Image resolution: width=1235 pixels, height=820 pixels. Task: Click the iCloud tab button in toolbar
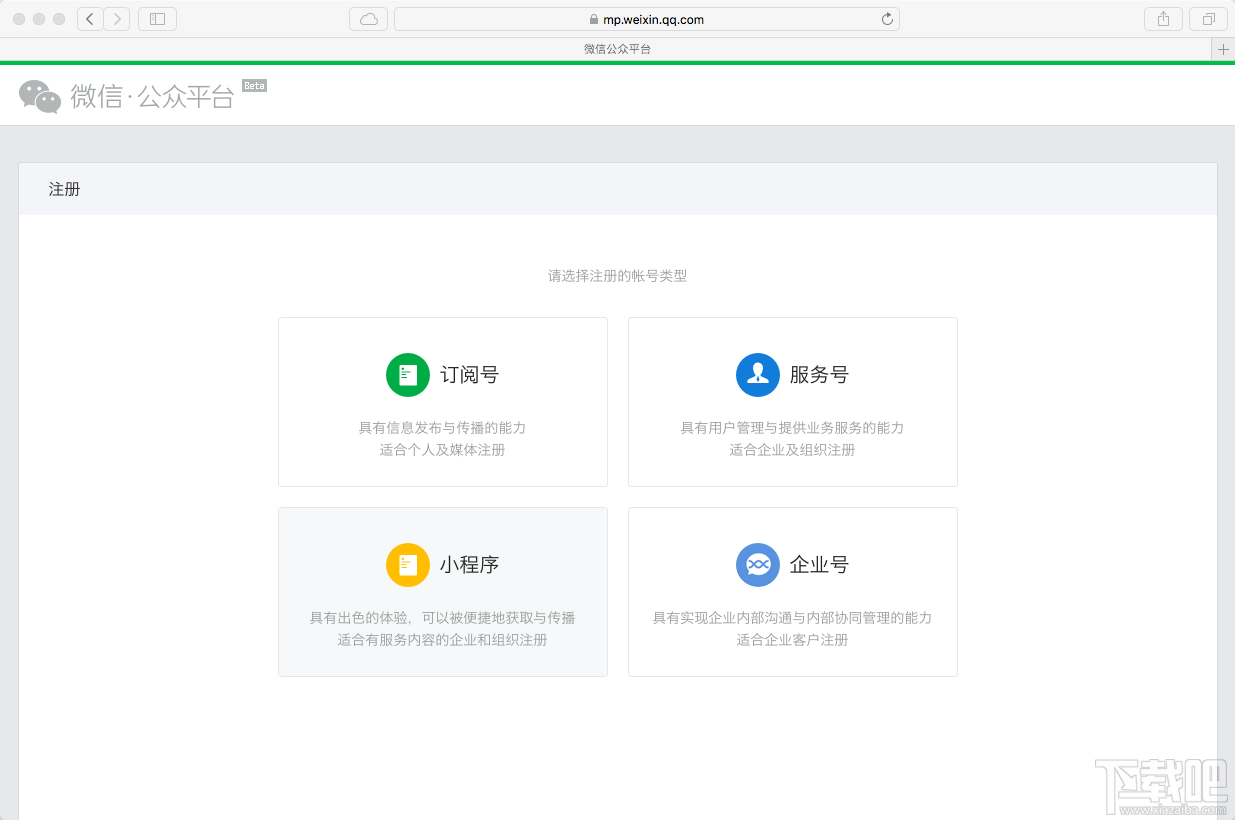pos(368,18)
